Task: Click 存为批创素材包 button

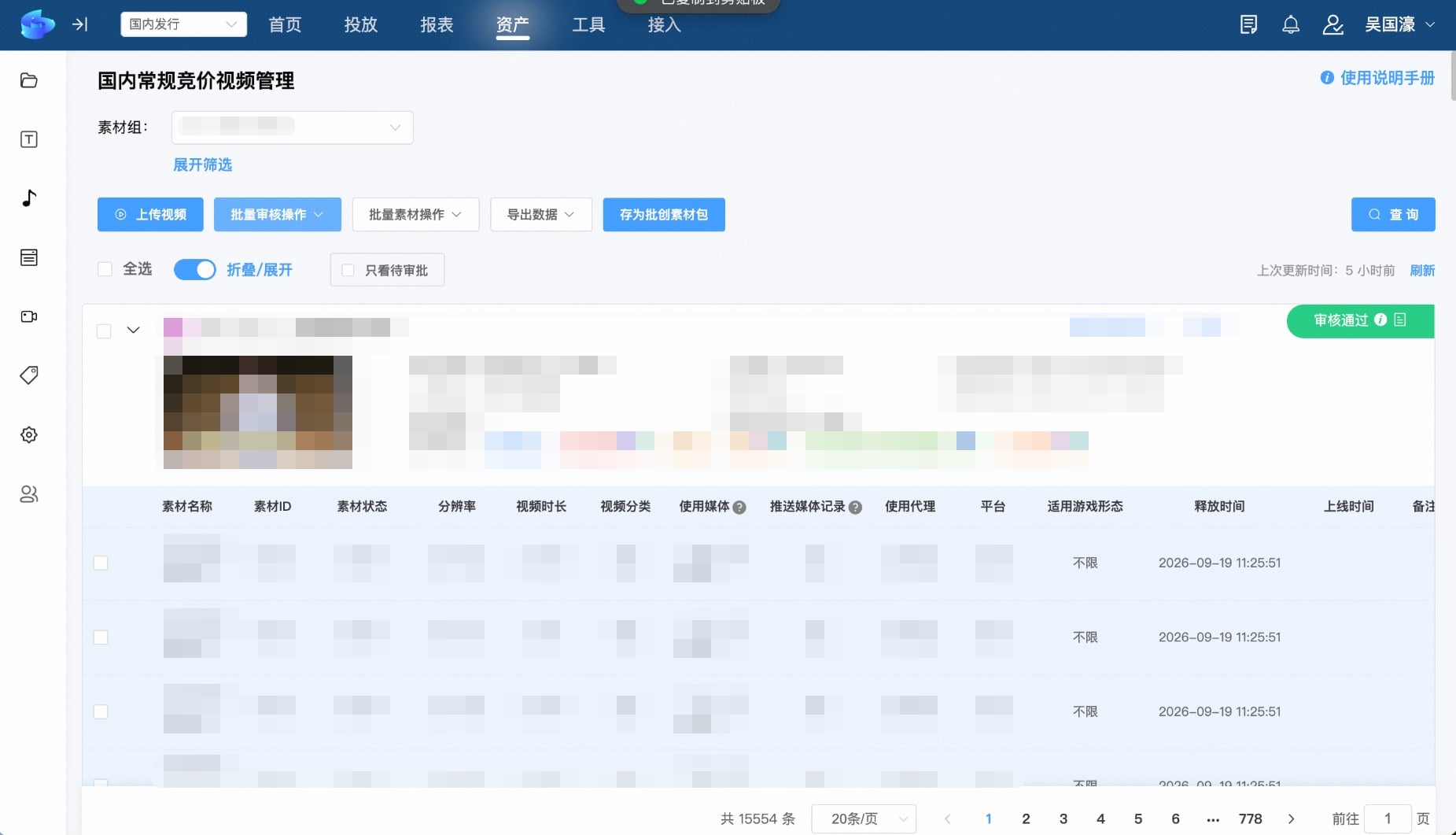Action: [664, 215]
